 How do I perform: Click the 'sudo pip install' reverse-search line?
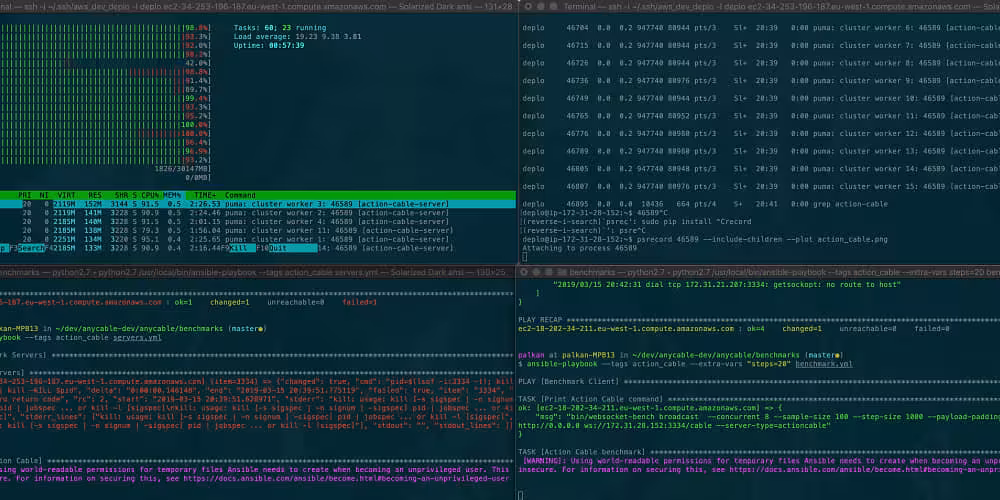coord(636,221)
